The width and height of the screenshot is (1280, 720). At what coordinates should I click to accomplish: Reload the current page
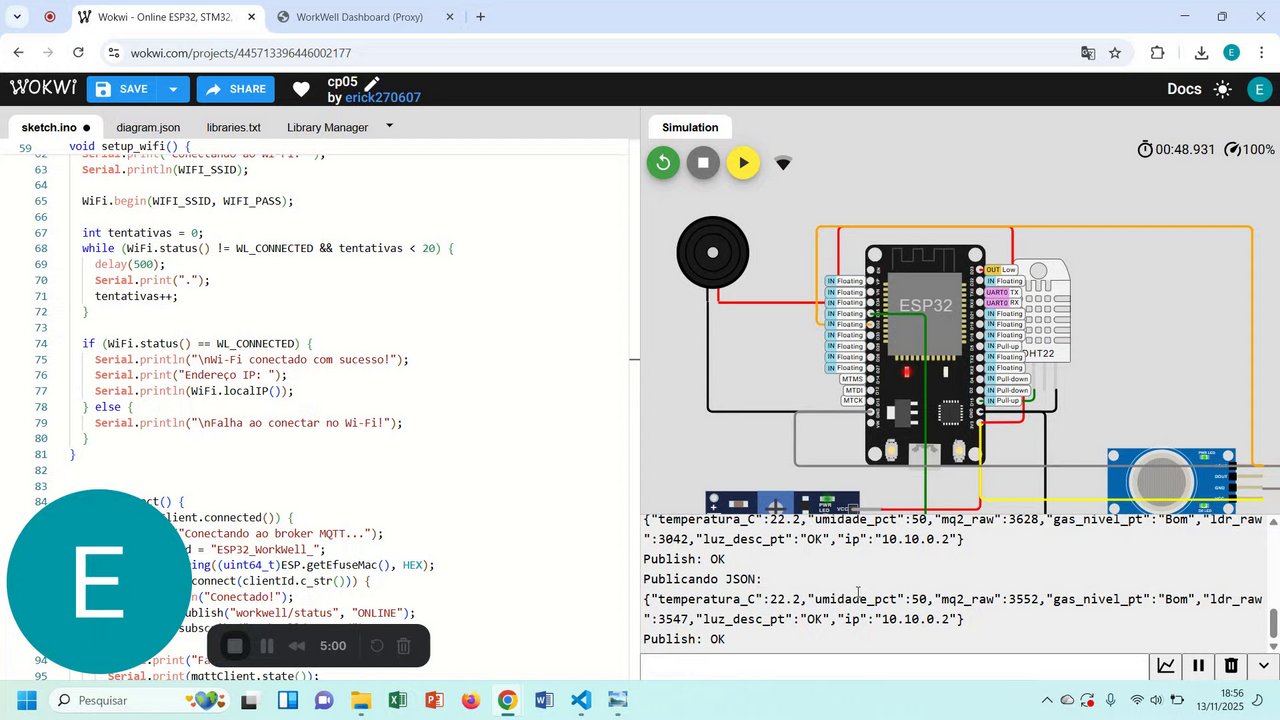tap(78, 53)
